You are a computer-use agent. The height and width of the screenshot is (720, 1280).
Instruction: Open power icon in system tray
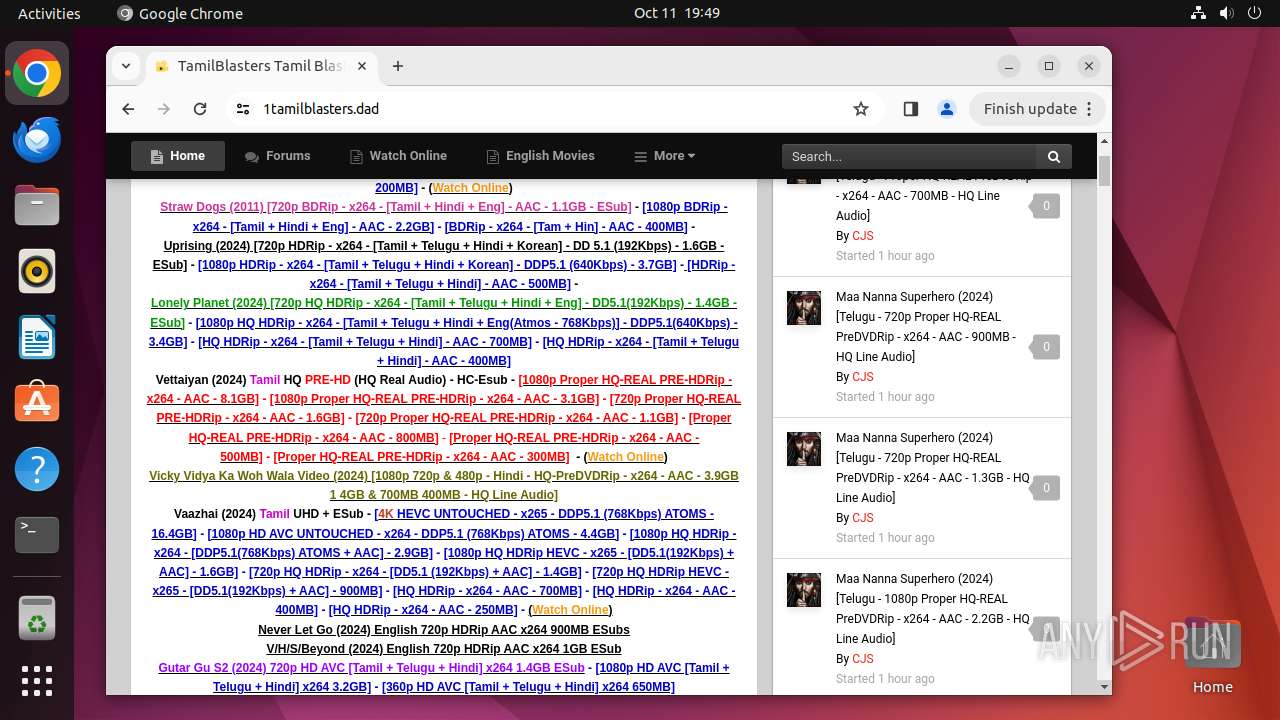click(x=1254, y=13)
